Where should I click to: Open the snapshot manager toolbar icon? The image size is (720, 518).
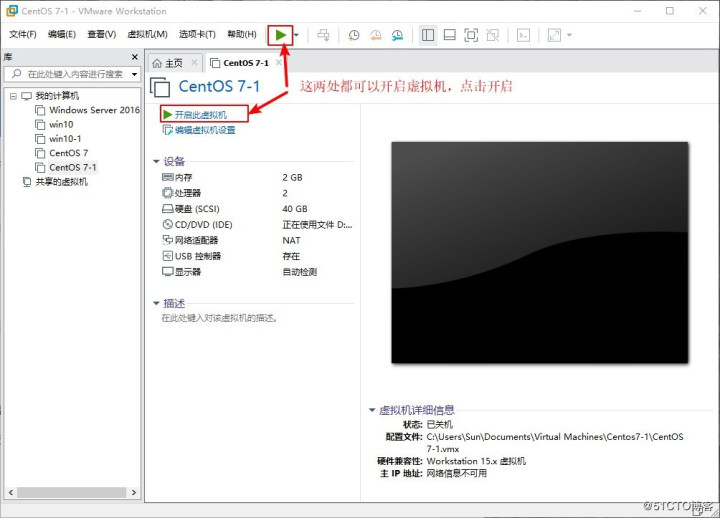tap(397, 35)
